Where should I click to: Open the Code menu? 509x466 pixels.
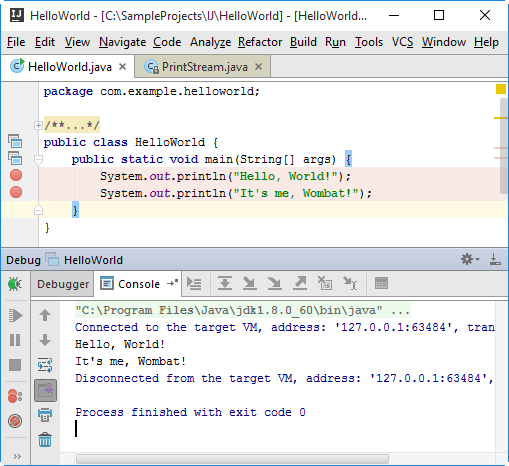tap(167, 42)
